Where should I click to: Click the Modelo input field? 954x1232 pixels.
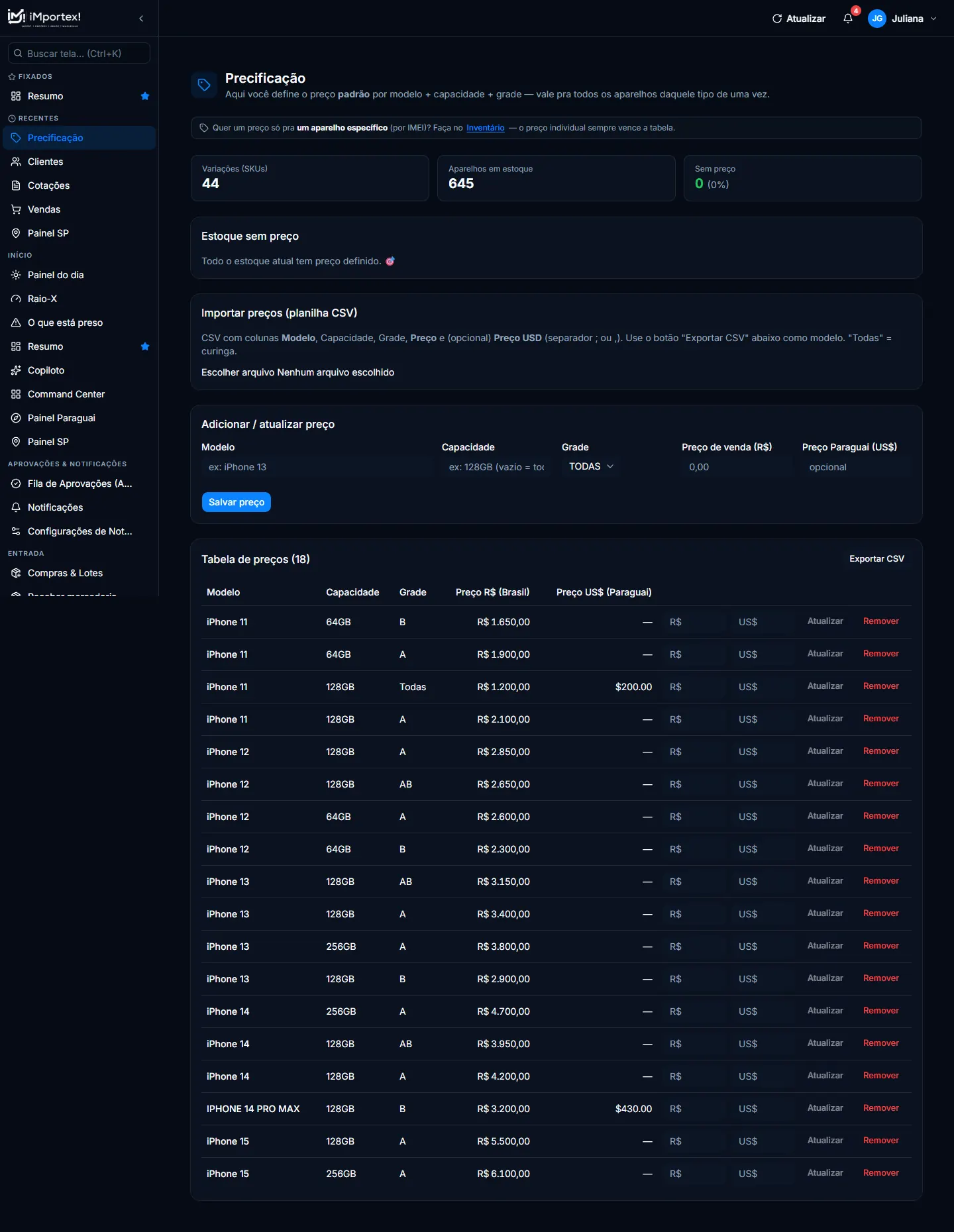pos(317,467)
